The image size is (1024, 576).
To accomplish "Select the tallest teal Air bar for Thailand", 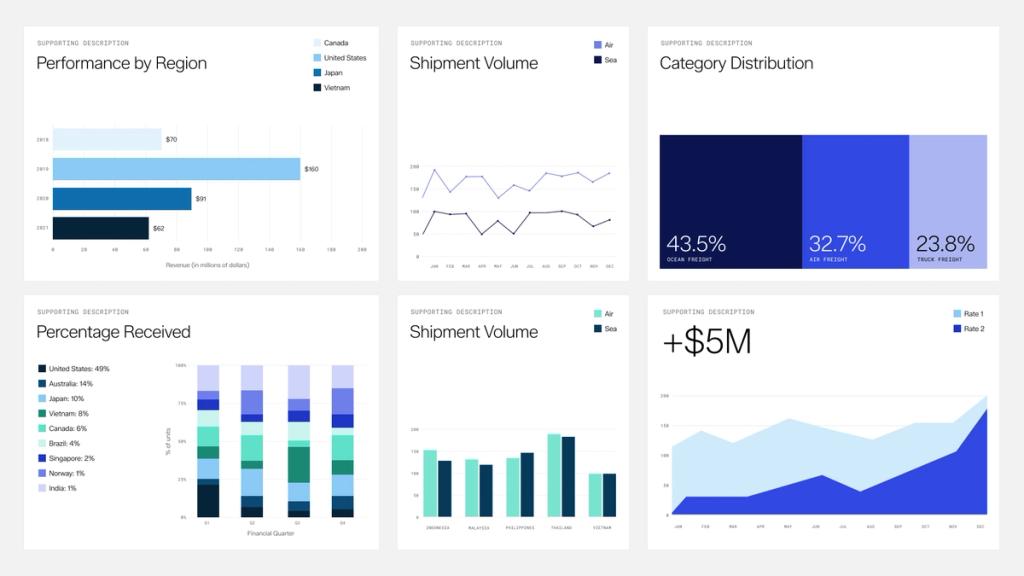I will point(554,475).
